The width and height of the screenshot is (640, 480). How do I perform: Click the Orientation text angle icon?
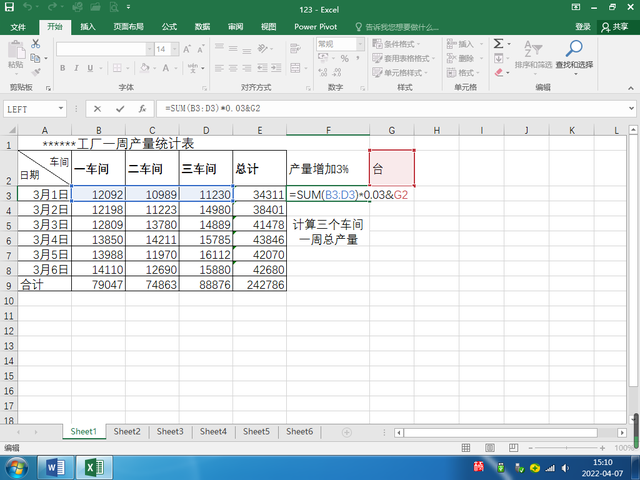(262, 49)
